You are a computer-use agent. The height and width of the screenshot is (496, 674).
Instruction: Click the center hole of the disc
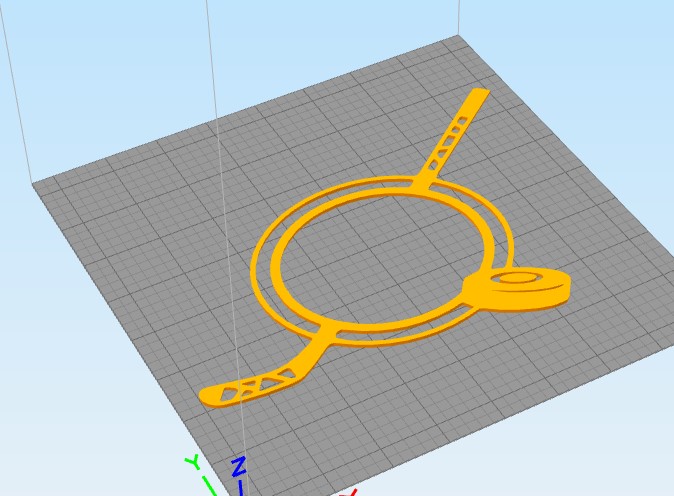tap(517, 278)
